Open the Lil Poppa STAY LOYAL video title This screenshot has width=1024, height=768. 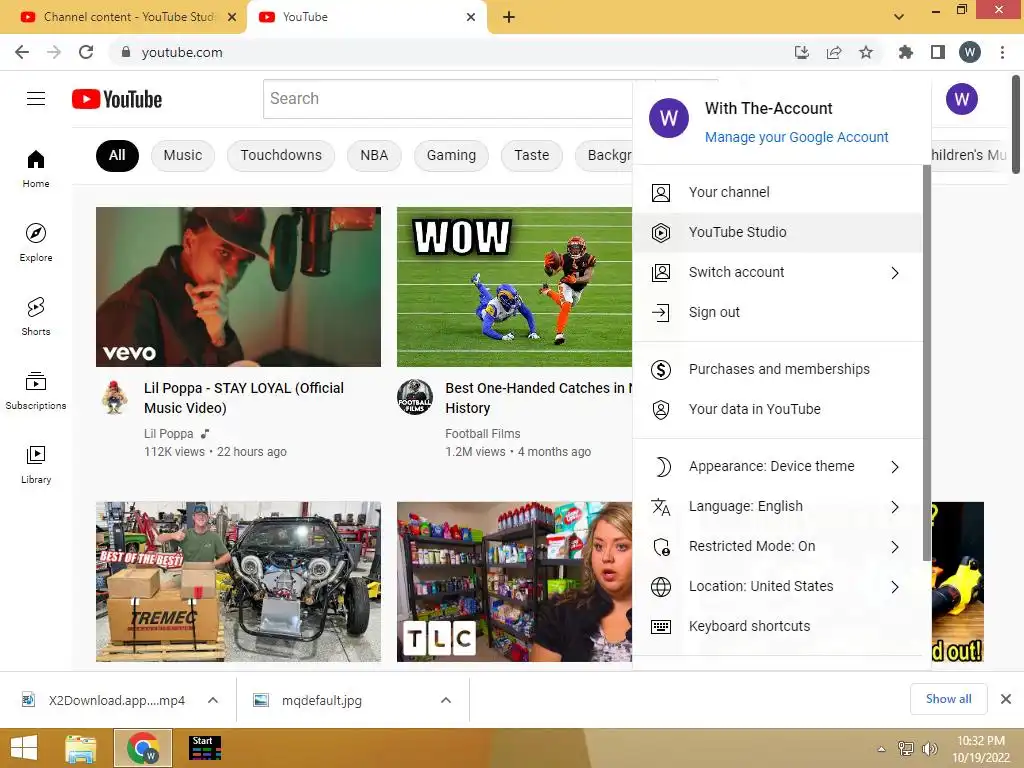(x=244, y=398)
